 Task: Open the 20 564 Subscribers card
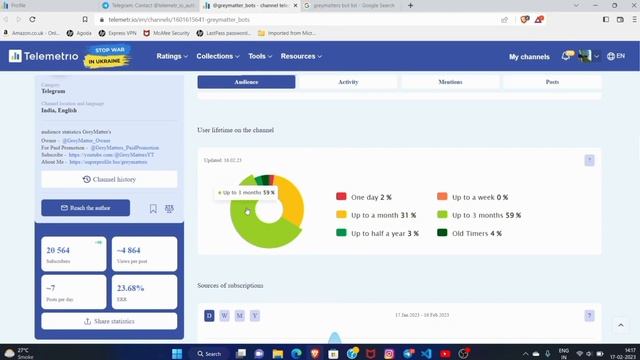point(74,254)
